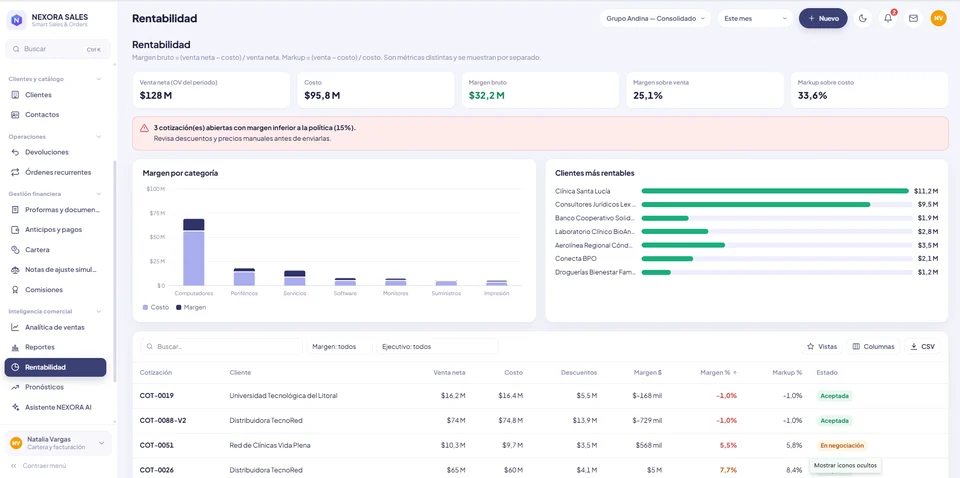Go to Devoluciones menu item

tap(55, 152)
